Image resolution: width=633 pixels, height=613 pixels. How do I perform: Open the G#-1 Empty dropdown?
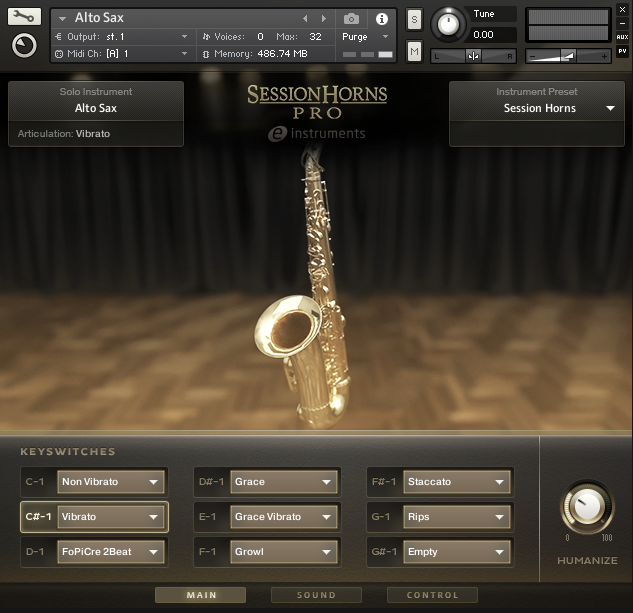[457, 552]
